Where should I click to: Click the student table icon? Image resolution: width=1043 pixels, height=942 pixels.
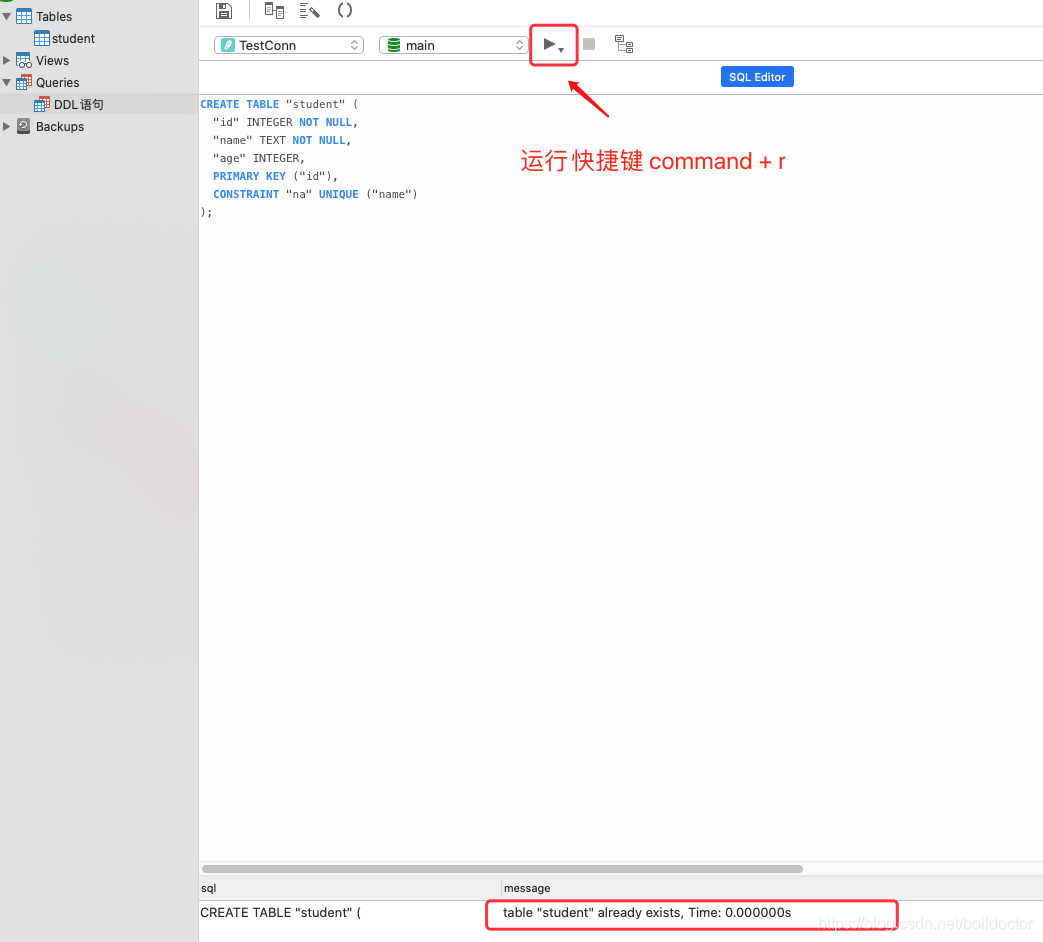pyautogui.click(x=41, y=39)
